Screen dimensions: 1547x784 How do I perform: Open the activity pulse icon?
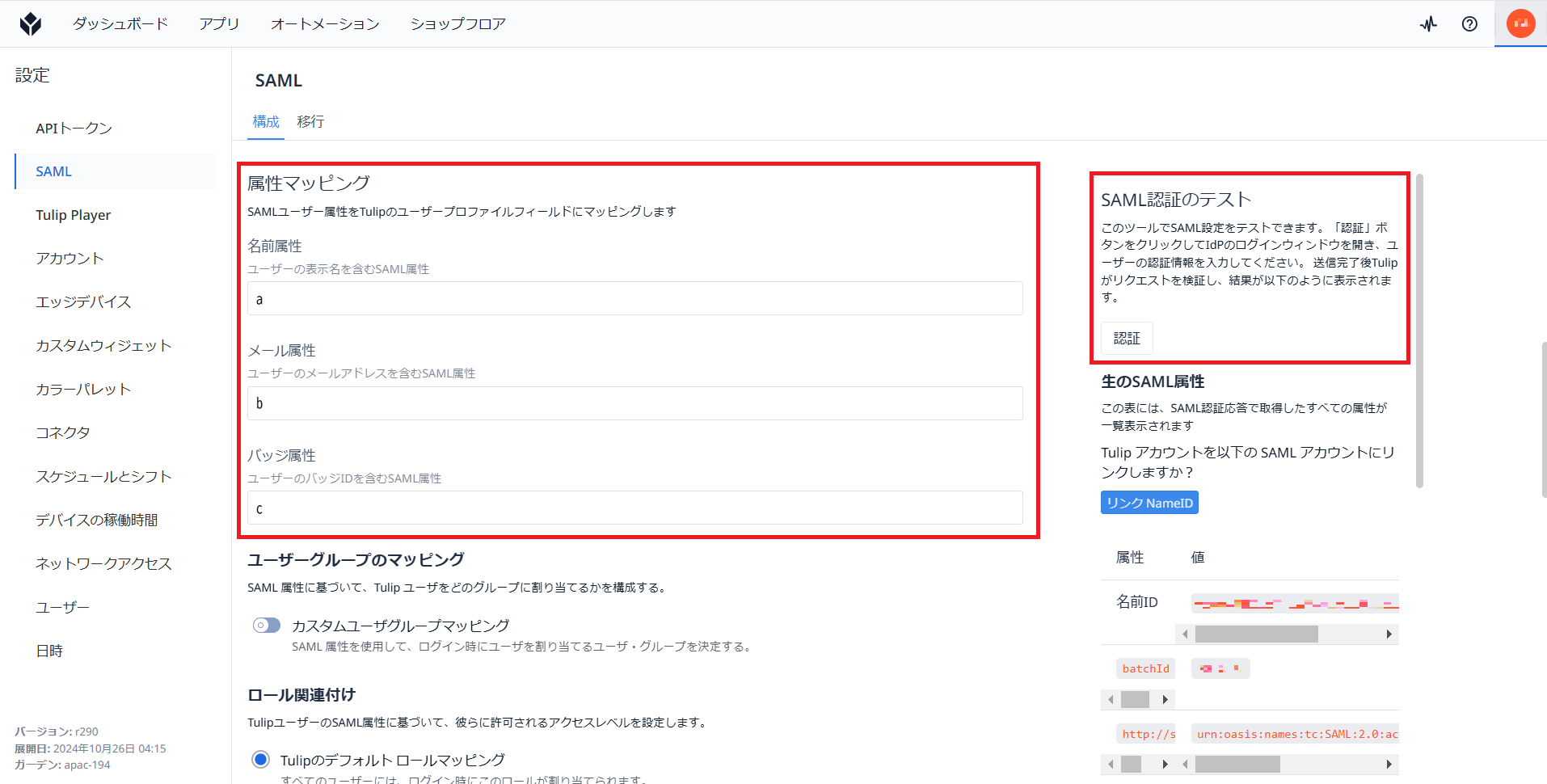1428,23
